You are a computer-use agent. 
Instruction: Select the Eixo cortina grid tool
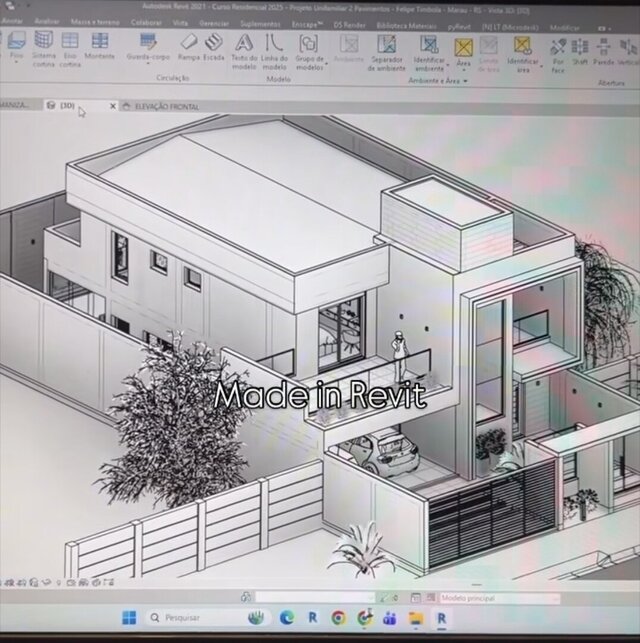(x=70, y=50)
